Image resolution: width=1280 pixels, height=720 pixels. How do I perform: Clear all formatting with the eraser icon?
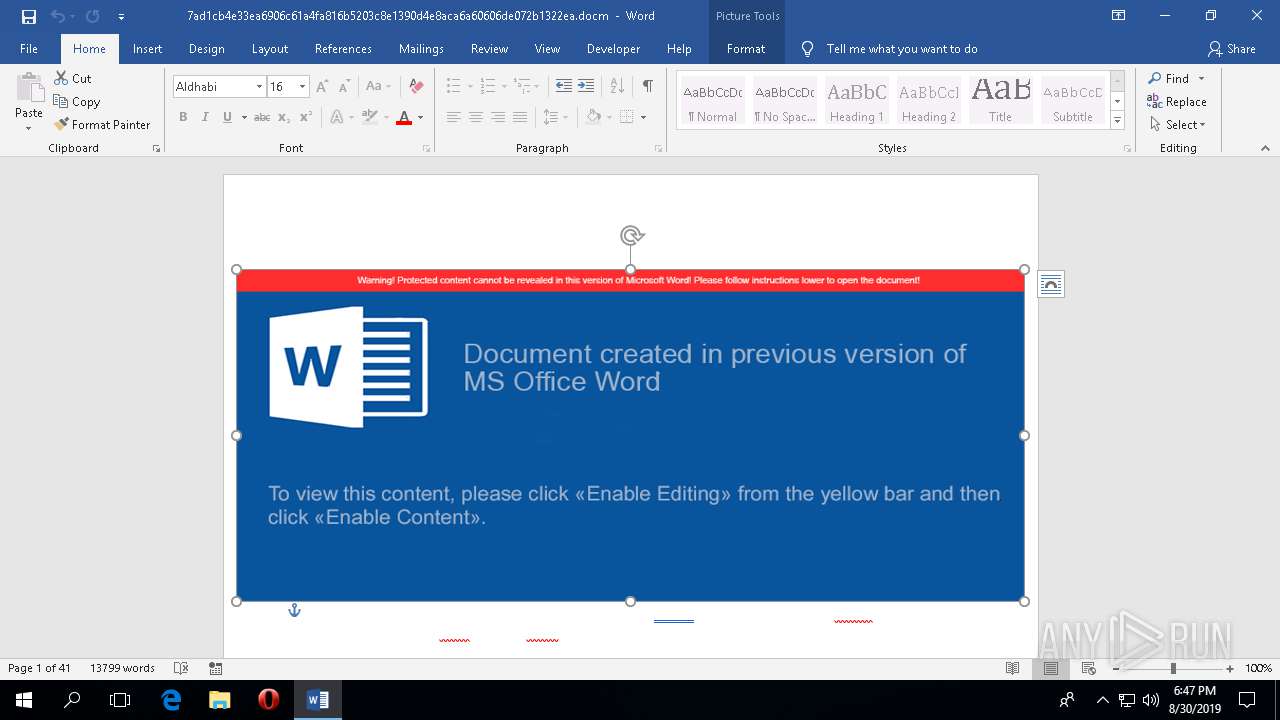tap(417, 87)
